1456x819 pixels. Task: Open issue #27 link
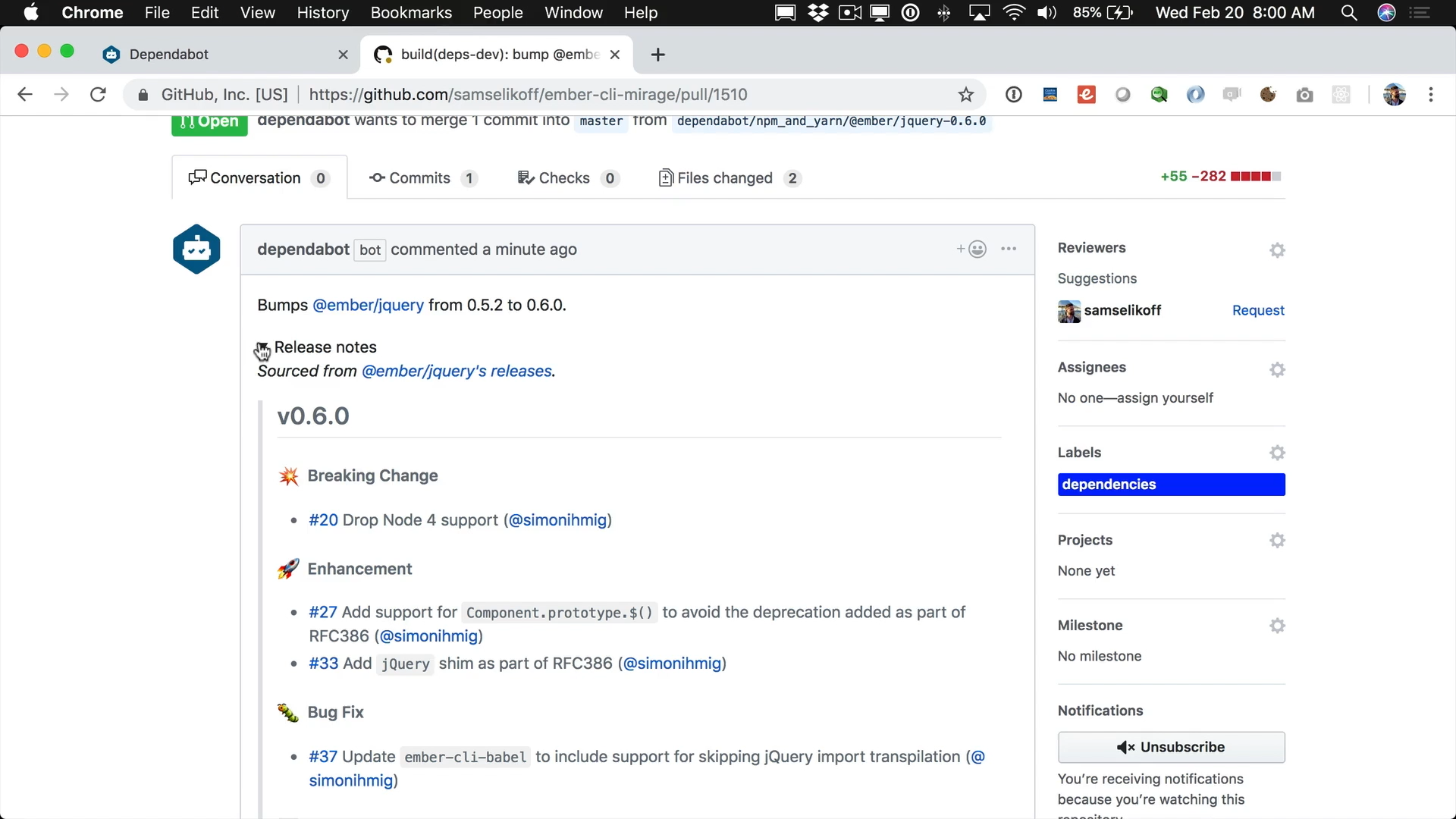tap(323, 612)
